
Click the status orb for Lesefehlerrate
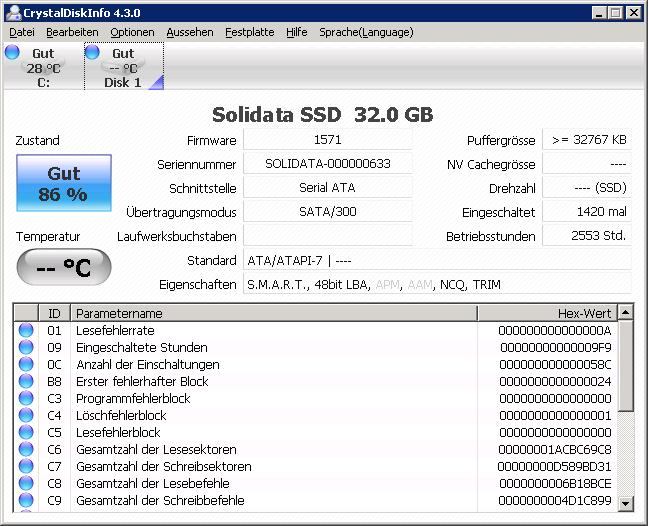pos(26,330)
